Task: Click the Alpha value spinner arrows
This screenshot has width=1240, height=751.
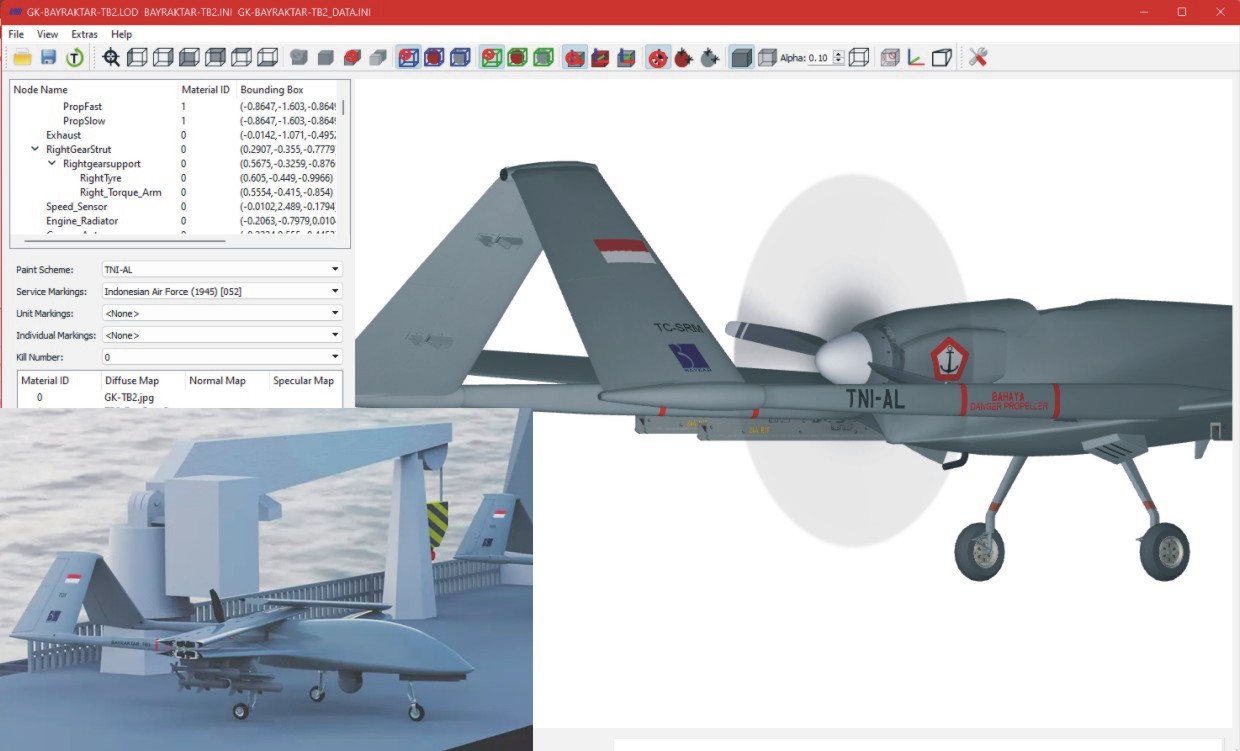Action: (x=839, y=58)
